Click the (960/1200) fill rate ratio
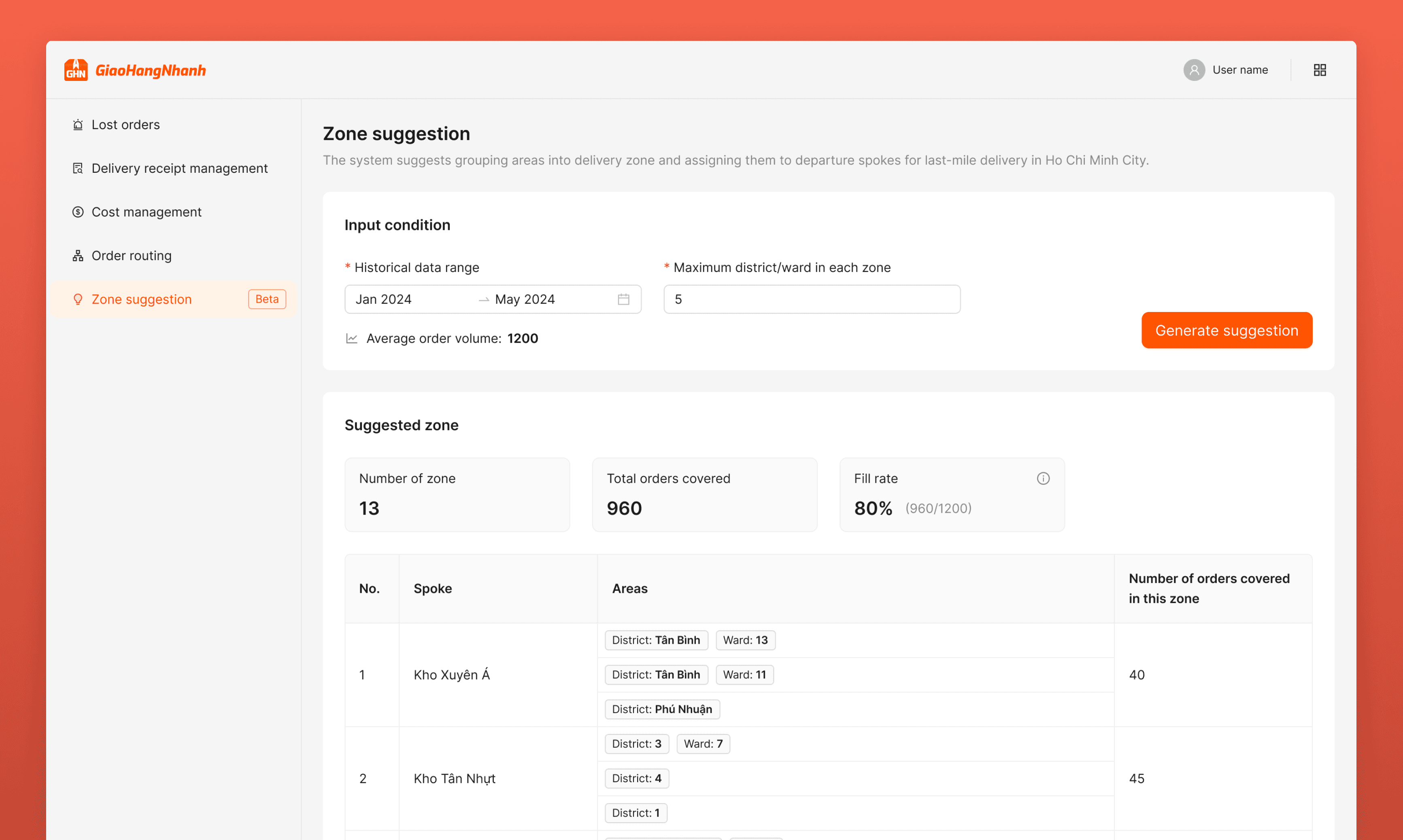The image size is (1403, 840). 938,509
